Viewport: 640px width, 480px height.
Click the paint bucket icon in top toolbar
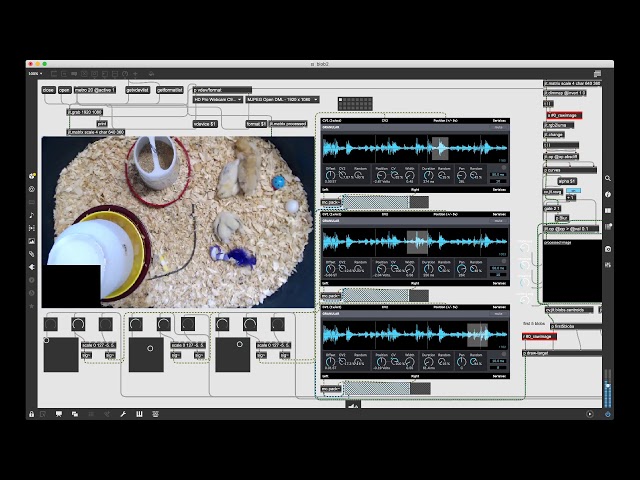[151, 74]
